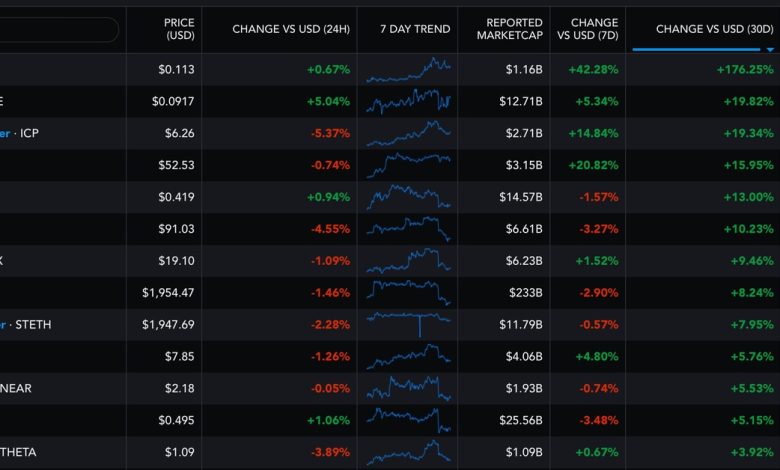This screenshot has height=470, width=780.
Task: Click the +176.25% 30-day change value
Action: [x=745, y=70]
